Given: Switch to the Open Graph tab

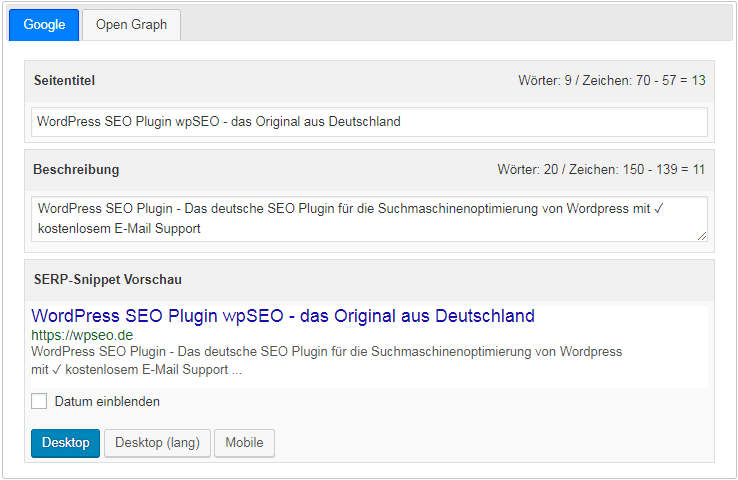Looking at the screenshot, I should coord(131,25).
